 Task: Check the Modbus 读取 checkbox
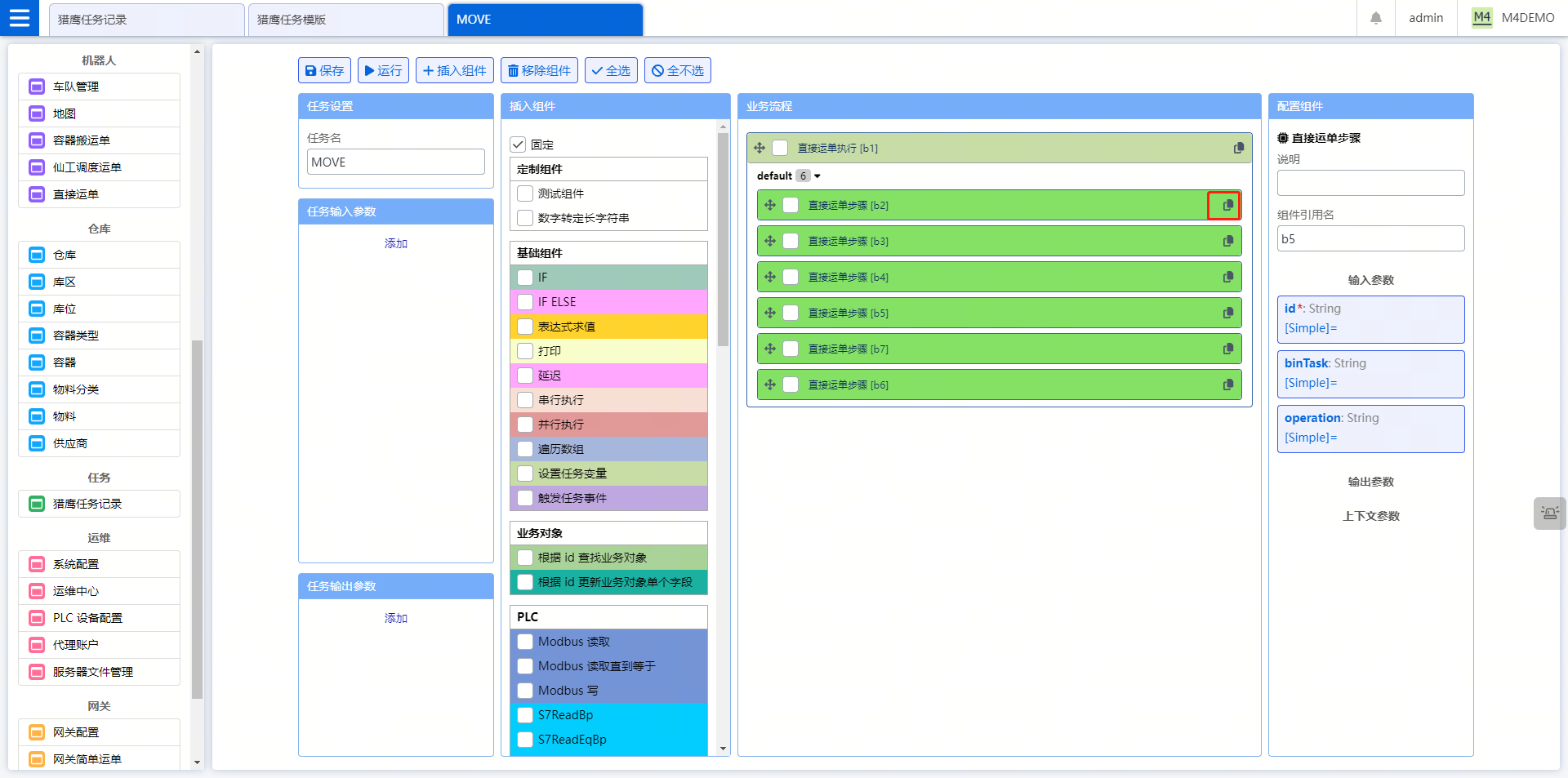[525, 642]
